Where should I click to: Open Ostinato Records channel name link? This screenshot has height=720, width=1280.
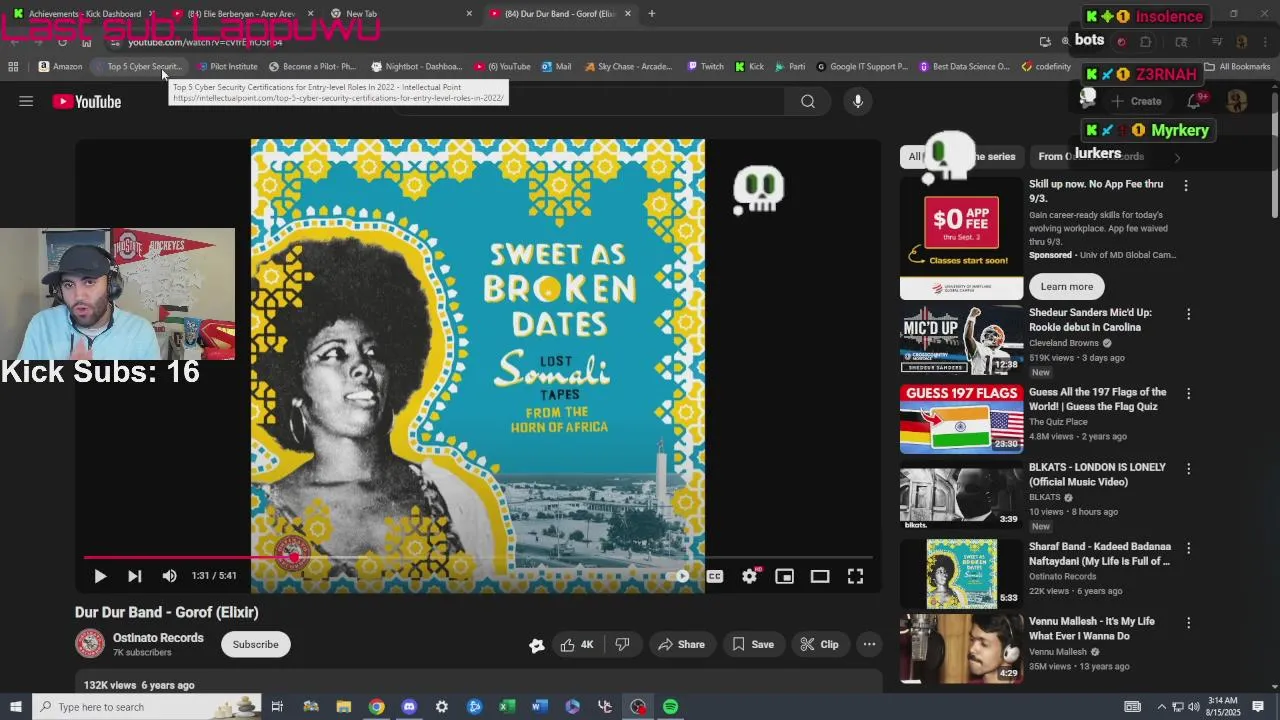[x=158, y=638]
